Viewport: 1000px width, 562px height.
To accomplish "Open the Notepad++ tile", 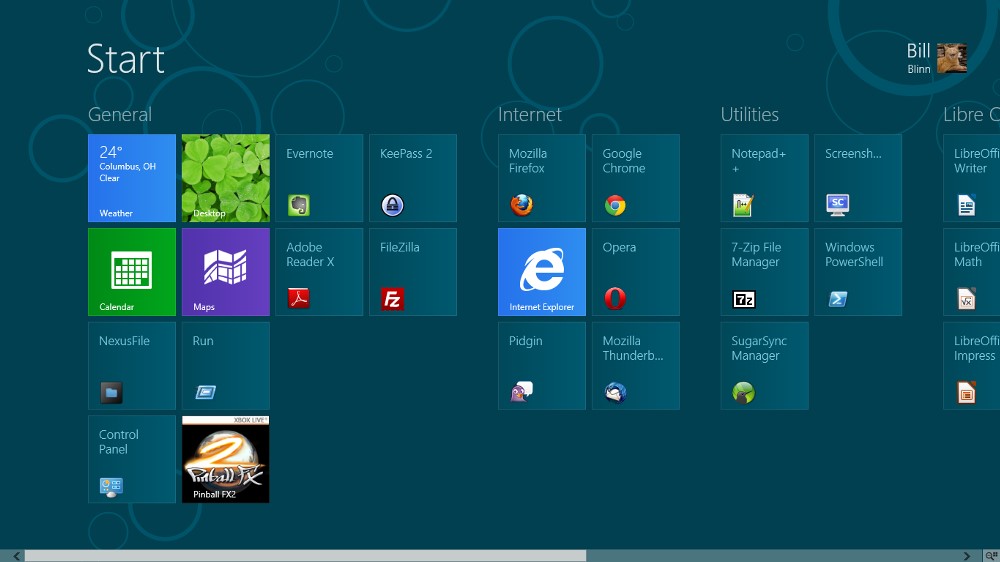I will 765,178.
